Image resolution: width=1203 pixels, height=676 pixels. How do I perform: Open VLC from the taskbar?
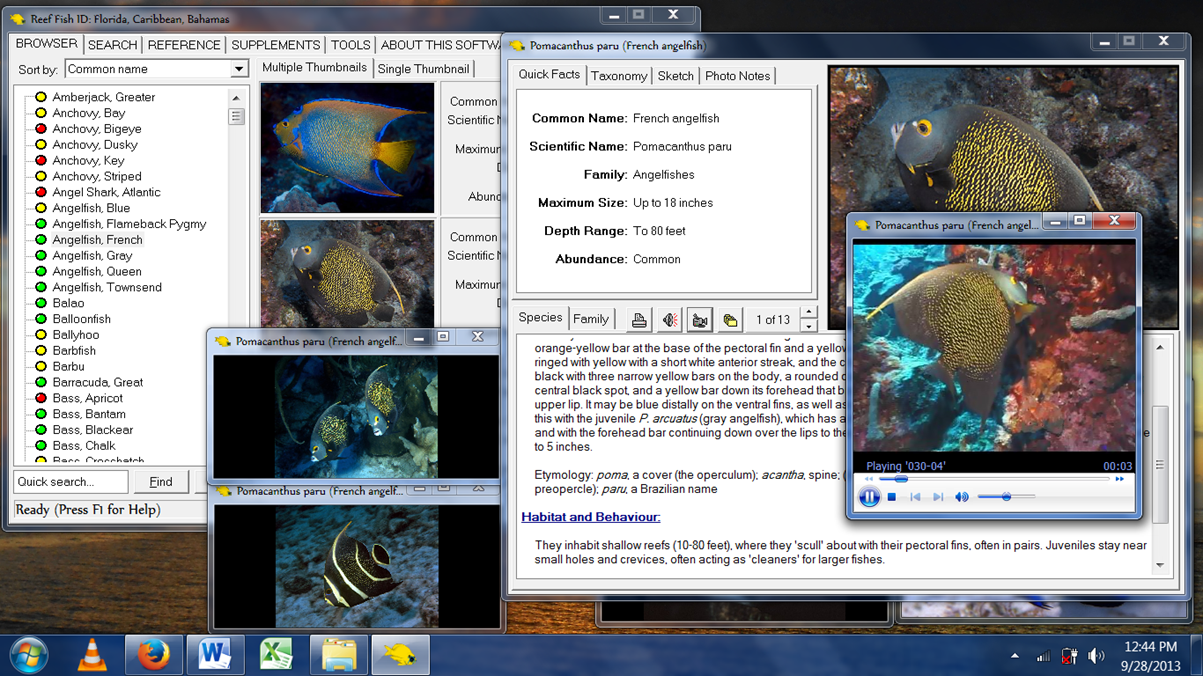point(92,655)
